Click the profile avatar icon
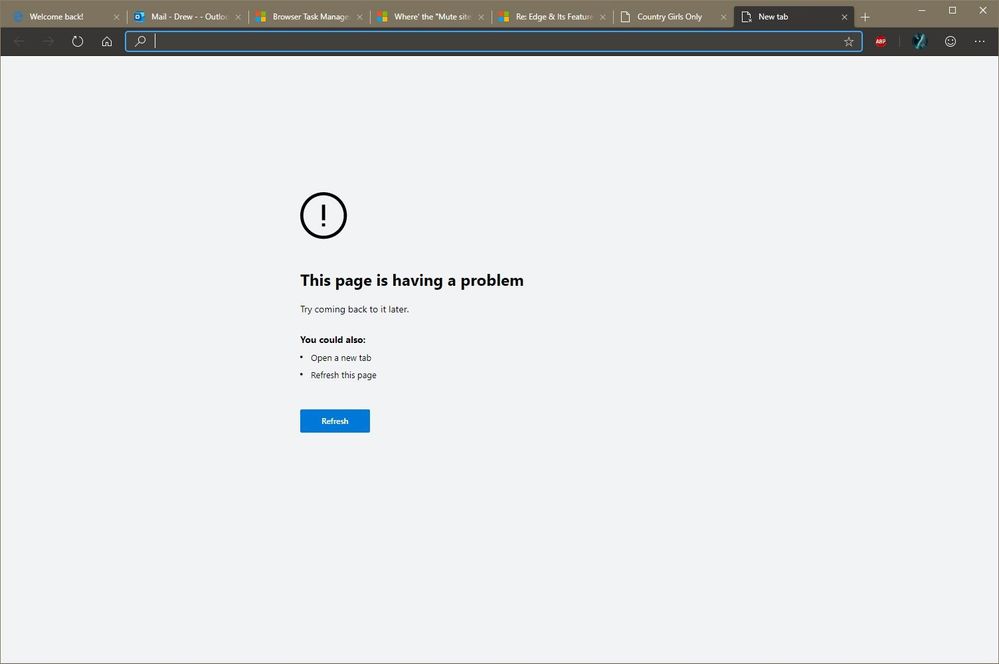 click(919, 41)
